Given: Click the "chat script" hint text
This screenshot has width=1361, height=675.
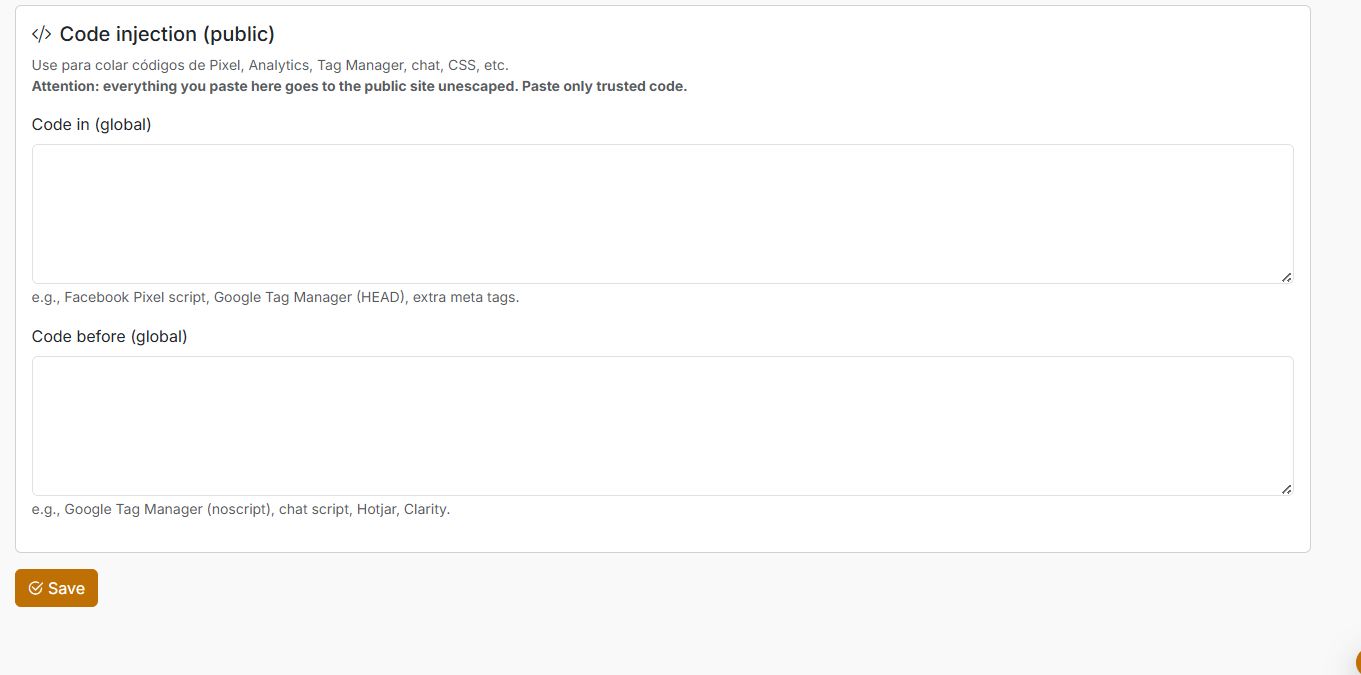Looking at the screenshot, I should click(x=313, y=509).
